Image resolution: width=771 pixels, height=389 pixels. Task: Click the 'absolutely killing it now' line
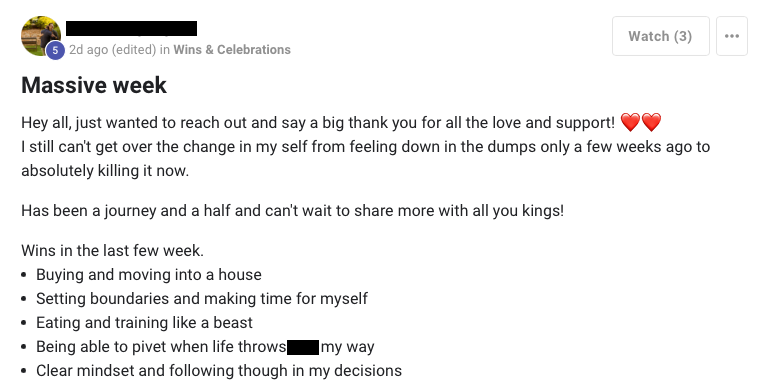click(x=105, y=171)
